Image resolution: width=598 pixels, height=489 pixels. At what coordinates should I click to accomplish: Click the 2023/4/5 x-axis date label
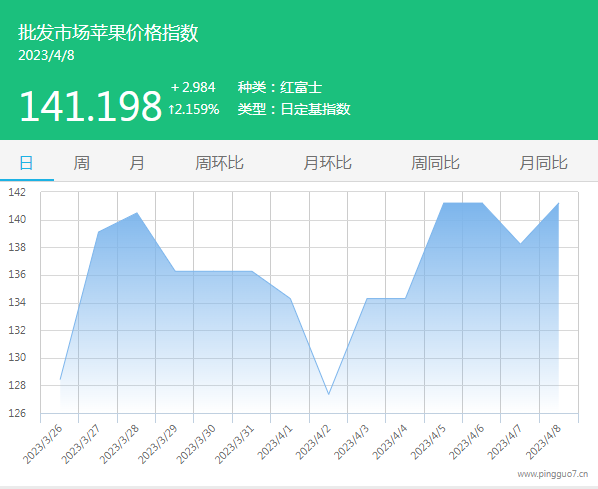428,442
